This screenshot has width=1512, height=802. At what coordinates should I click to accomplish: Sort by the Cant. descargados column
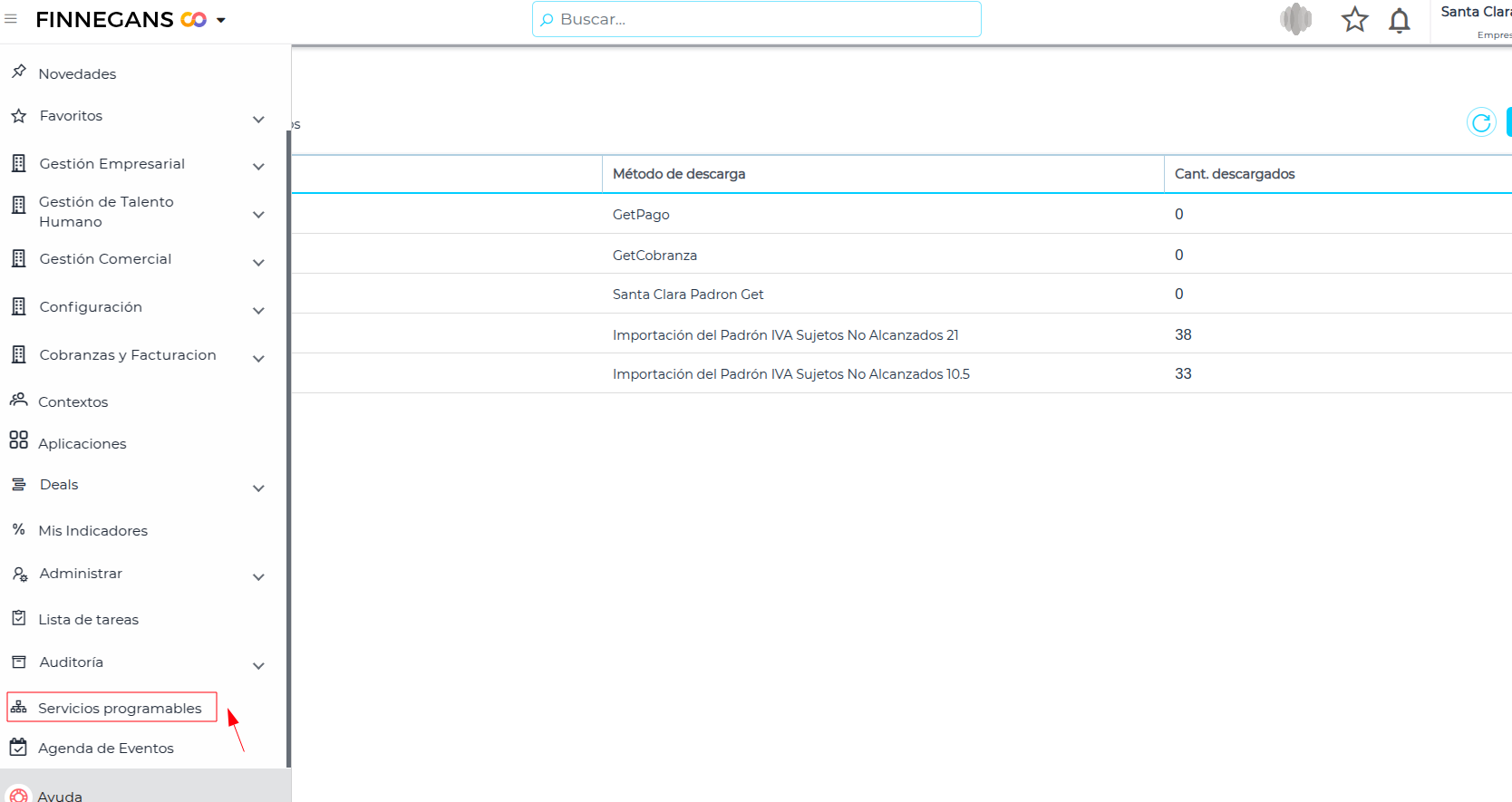(x=1338, y=174)
